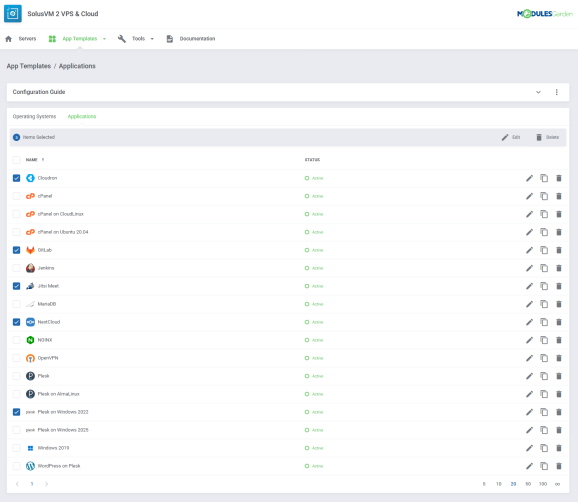Viewport: 578px width, 502px height.
Task: Open the Tools dropdown menu
Action: pos(136,39)
